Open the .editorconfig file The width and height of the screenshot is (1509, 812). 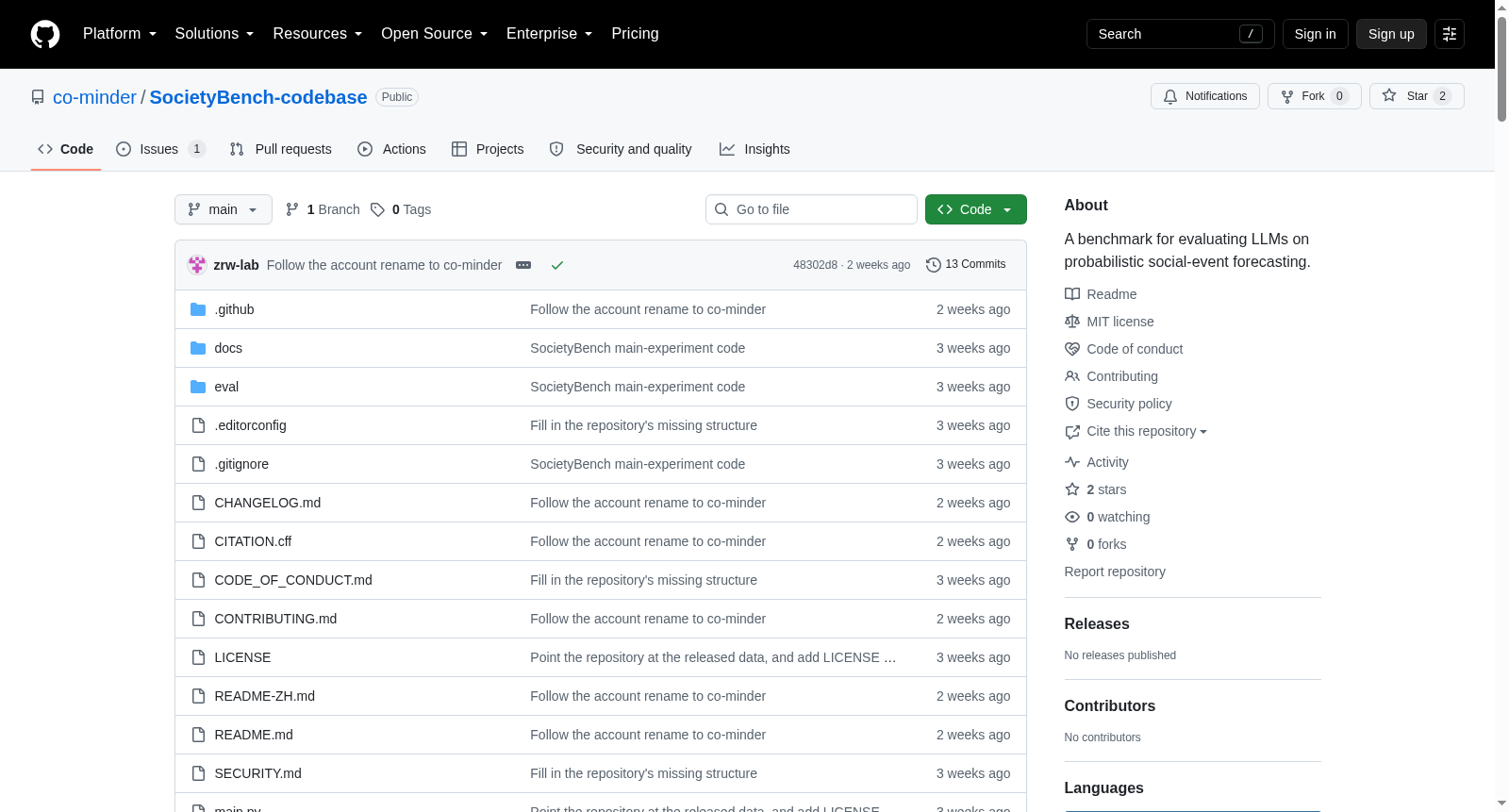click(x=250, y=425)
